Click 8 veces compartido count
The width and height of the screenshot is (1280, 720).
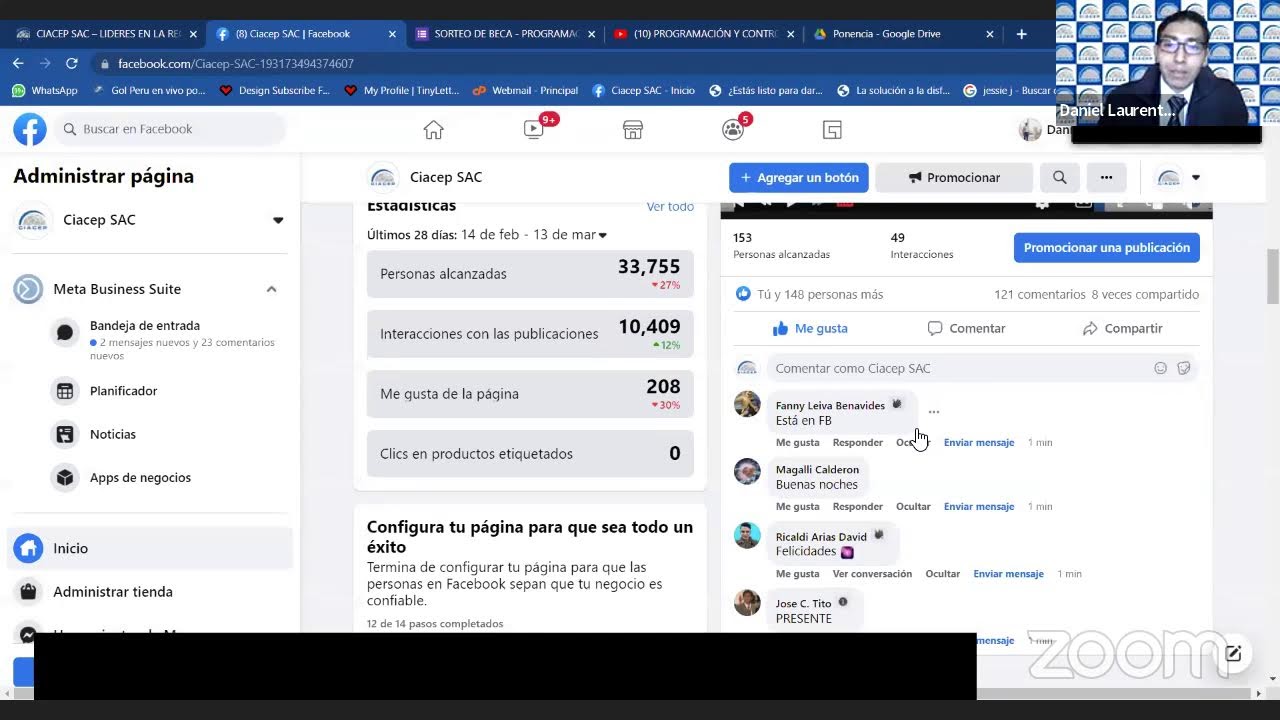tap(1145, 294)
